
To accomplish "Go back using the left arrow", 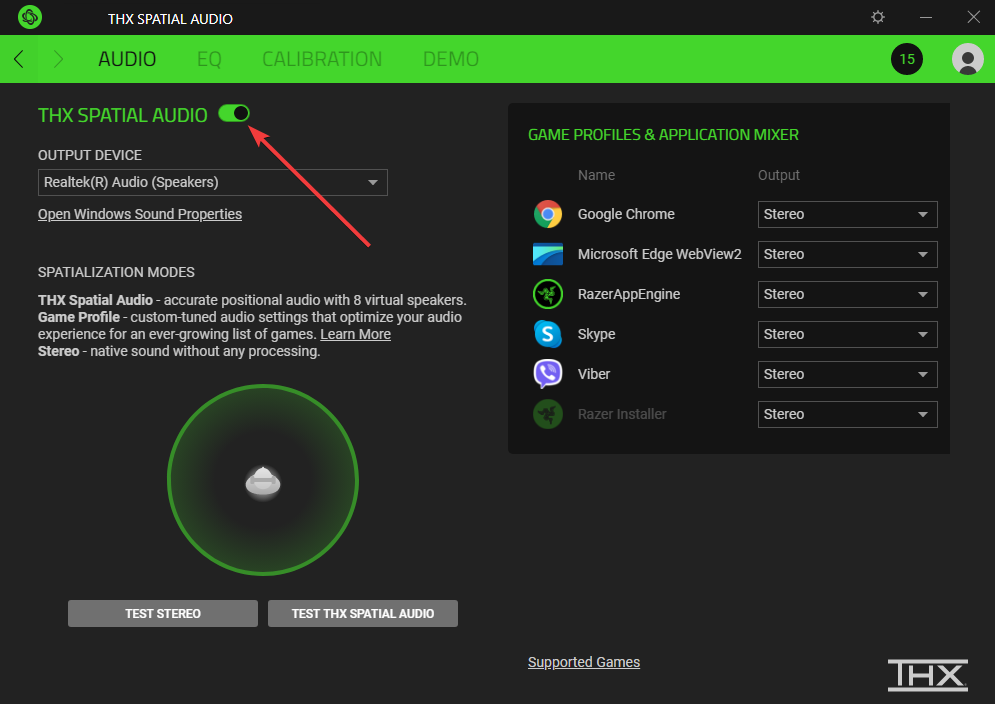I will [x=19, y=59].
